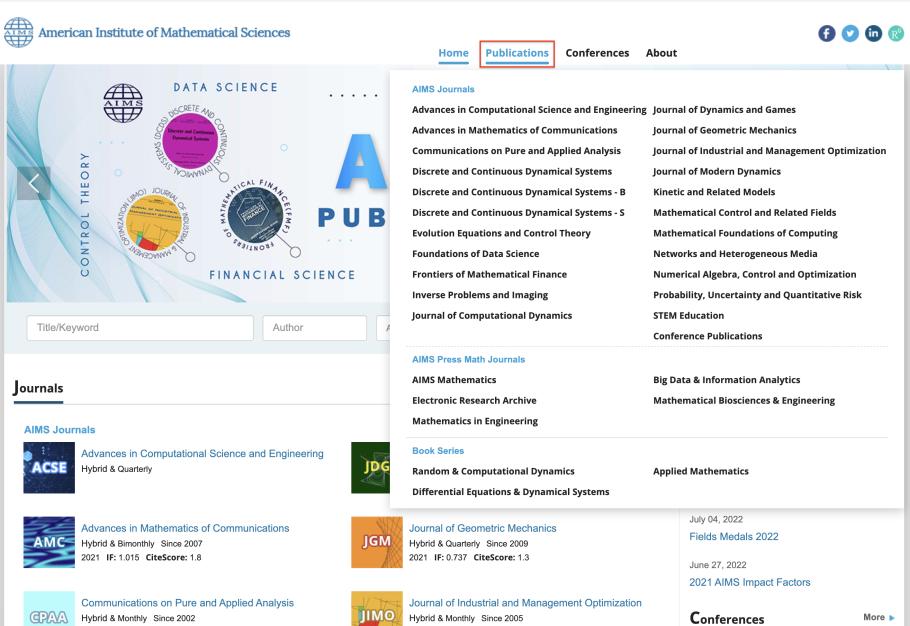Click the previous slide arrow on the banner
The image size is (910, 626).
coord(34,183)
